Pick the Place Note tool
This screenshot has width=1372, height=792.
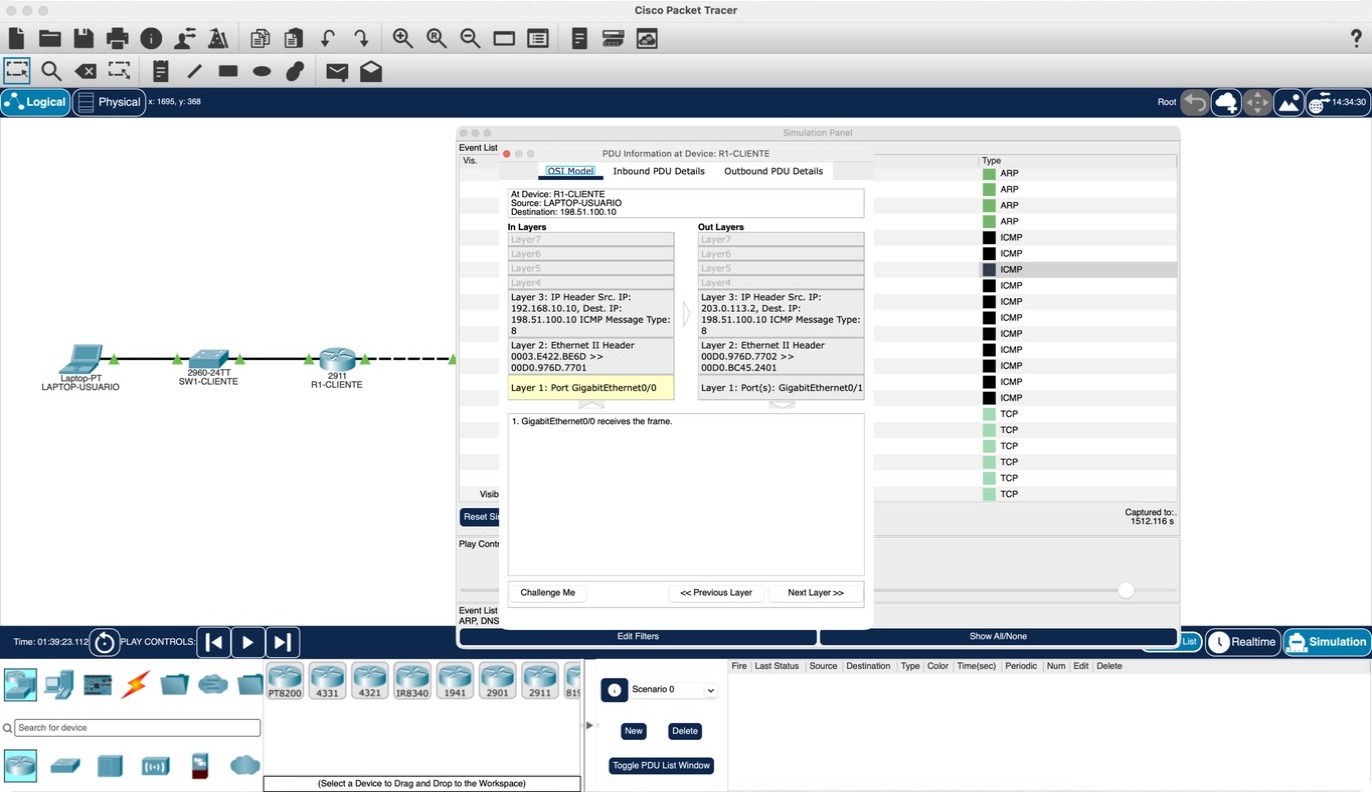pyautogui.click(x=160, y=71)
